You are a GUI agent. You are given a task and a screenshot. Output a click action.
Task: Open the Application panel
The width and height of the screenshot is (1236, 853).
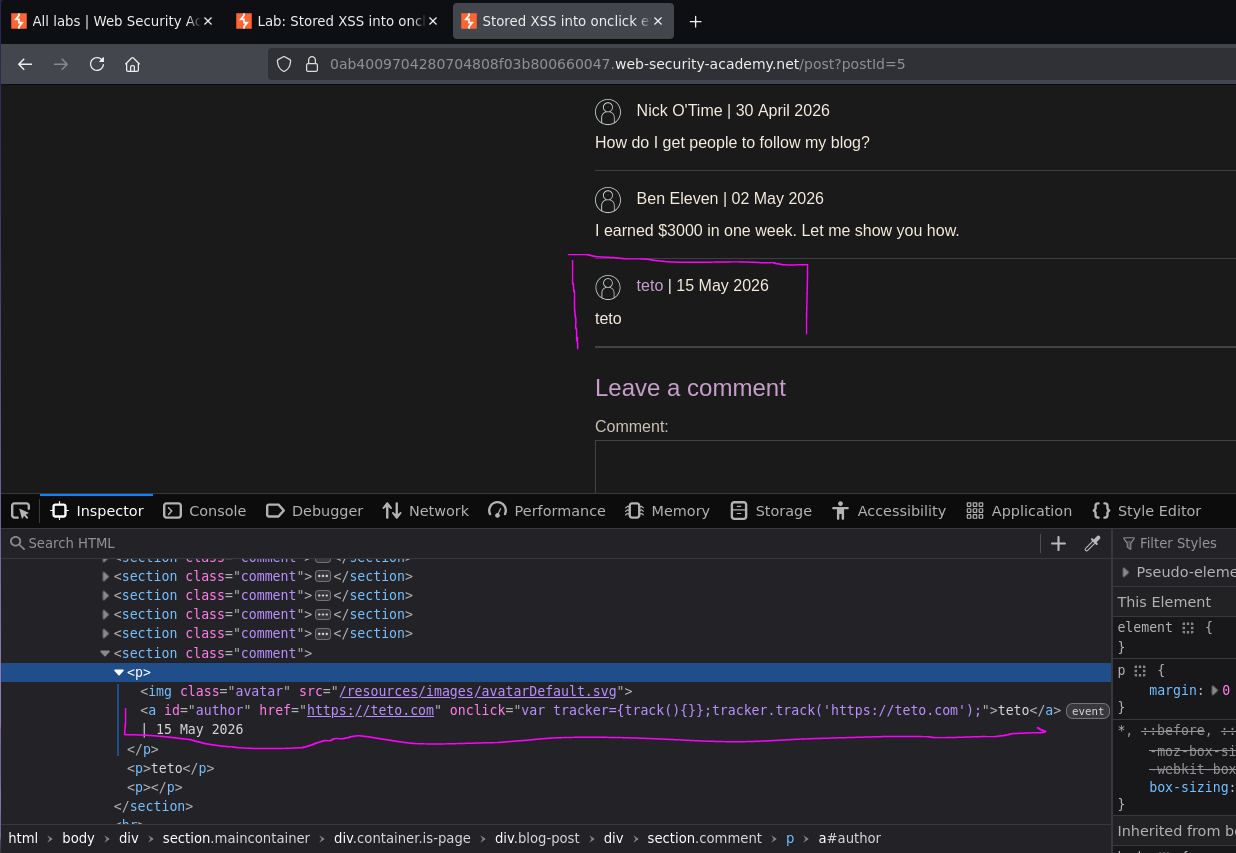tap(1019, 511)
